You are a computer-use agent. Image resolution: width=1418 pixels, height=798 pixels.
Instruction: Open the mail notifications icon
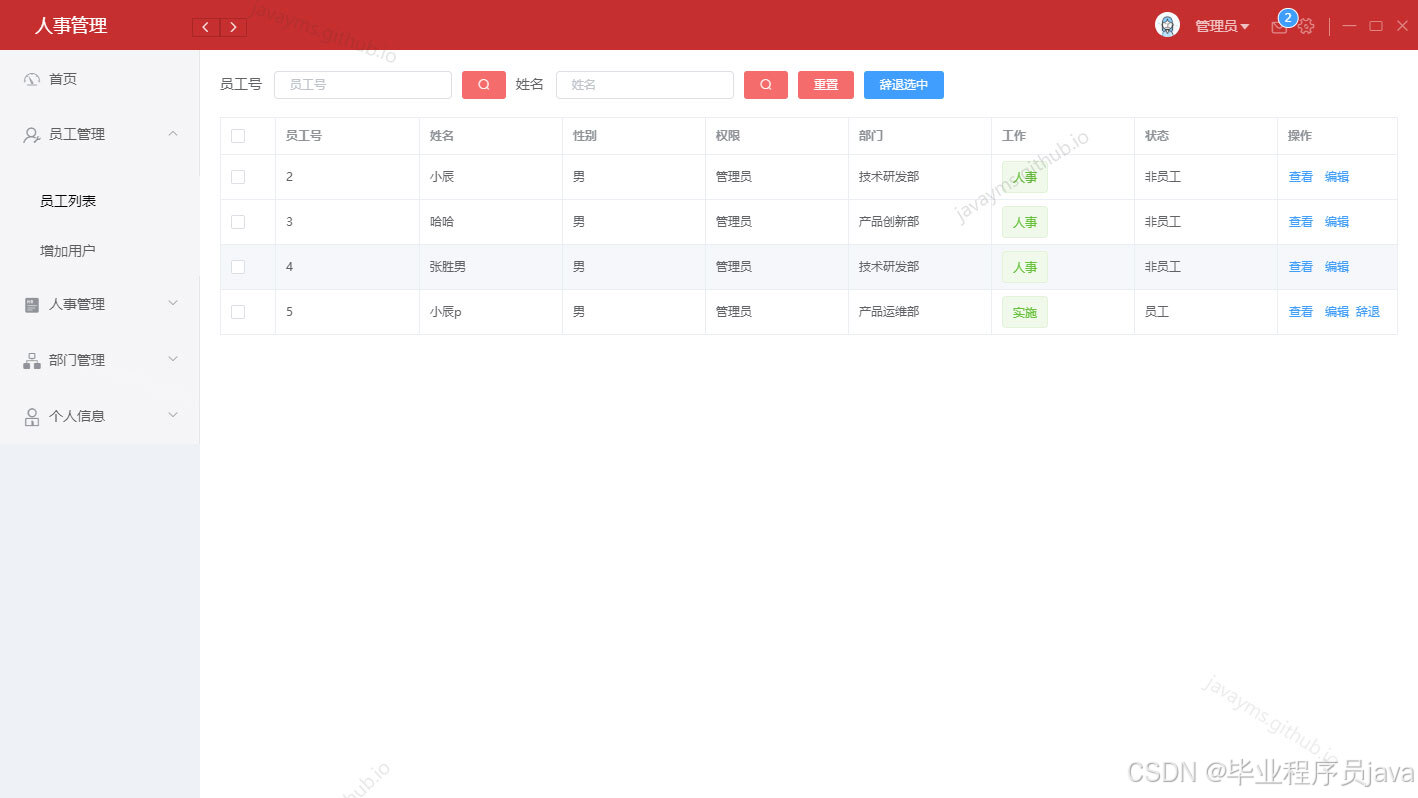pyautogui.click(x=1279, y=27)
